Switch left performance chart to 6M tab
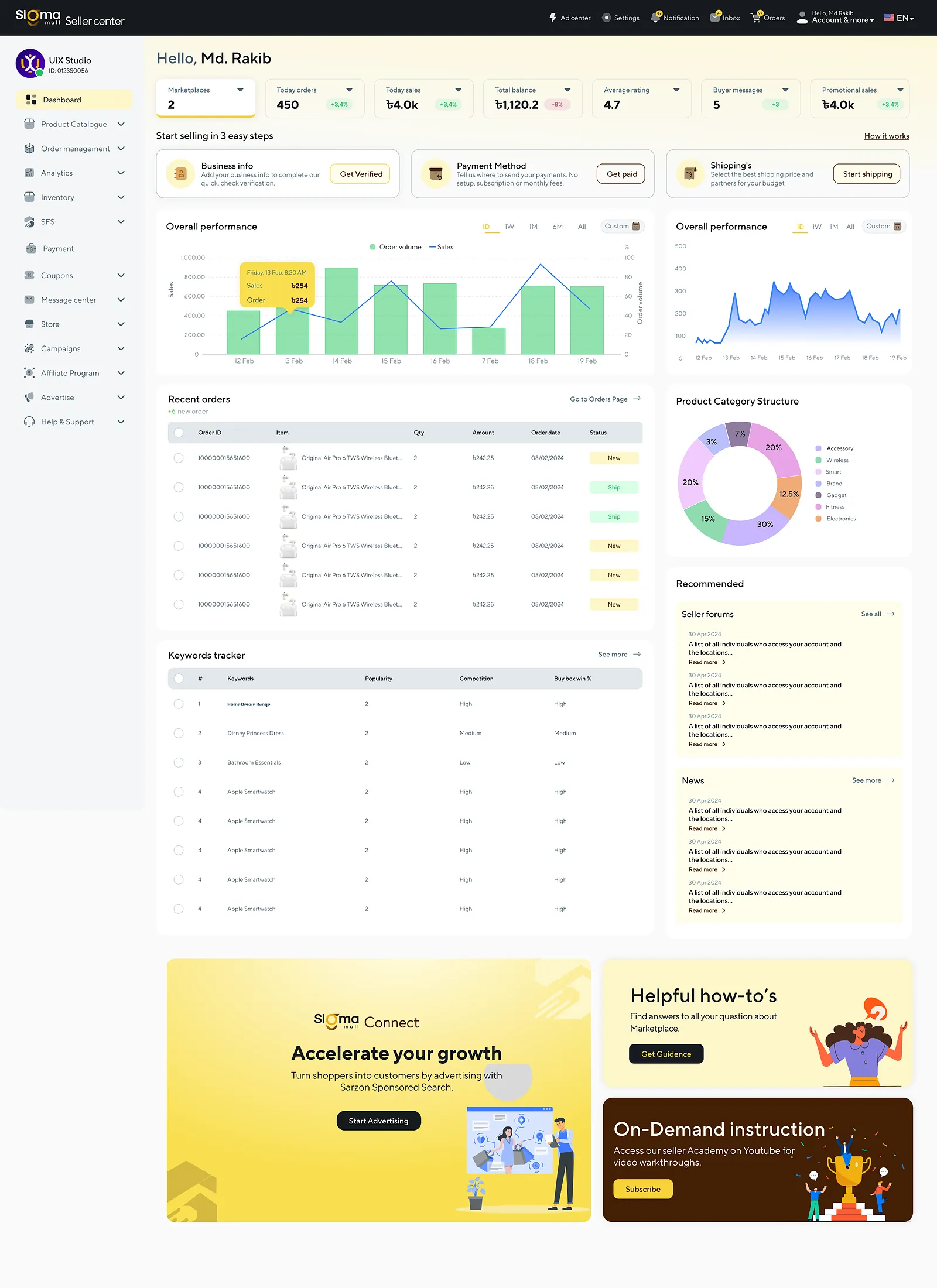The height and width of the screenshot is (1288, 937). 558,227
